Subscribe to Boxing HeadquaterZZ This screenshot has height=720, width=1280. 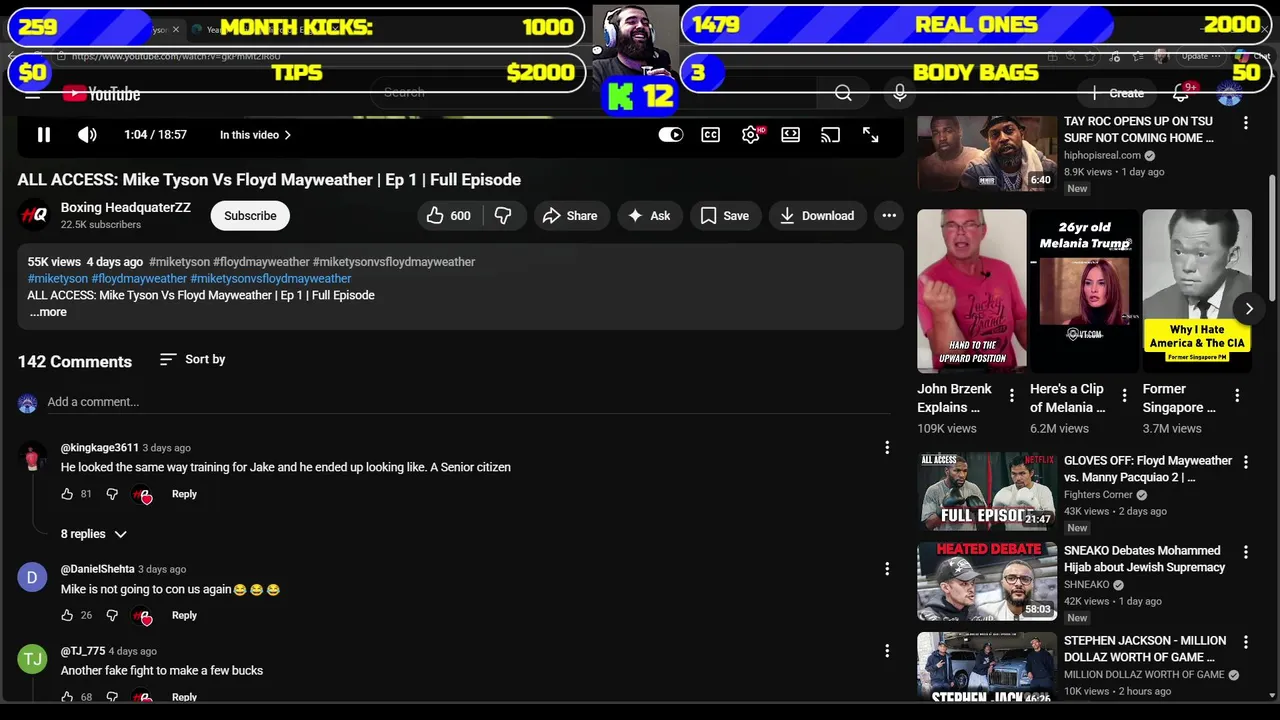(250, 216)
